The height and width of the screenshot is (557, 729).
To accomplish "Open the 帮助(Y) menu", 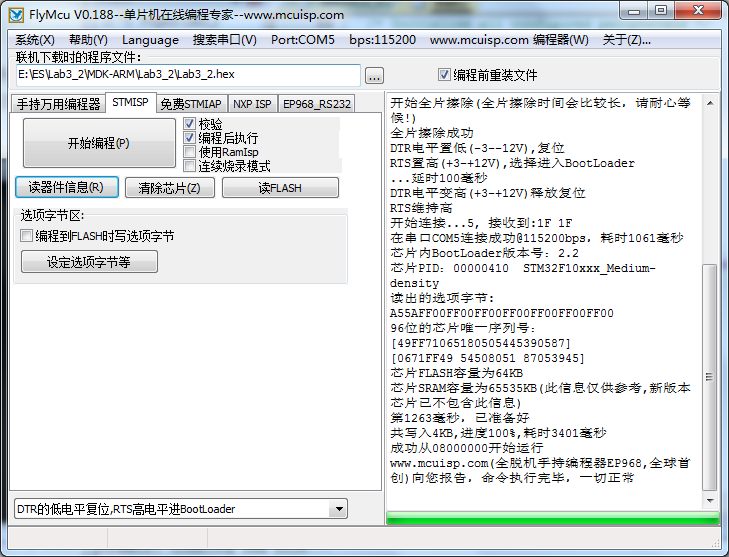I will 88,40.
